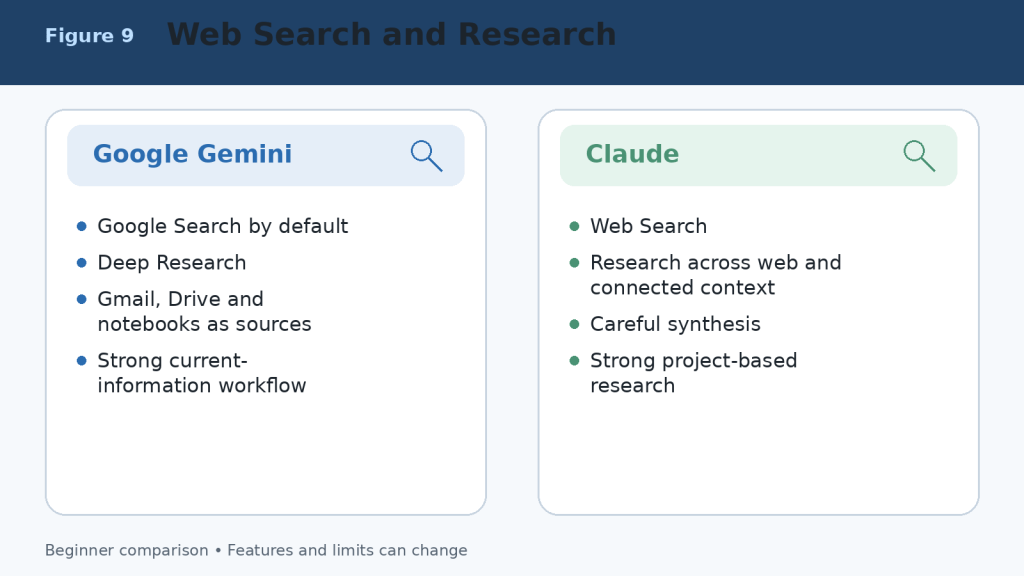Click the blue bullet beside Google Search by default

(82, 226)
